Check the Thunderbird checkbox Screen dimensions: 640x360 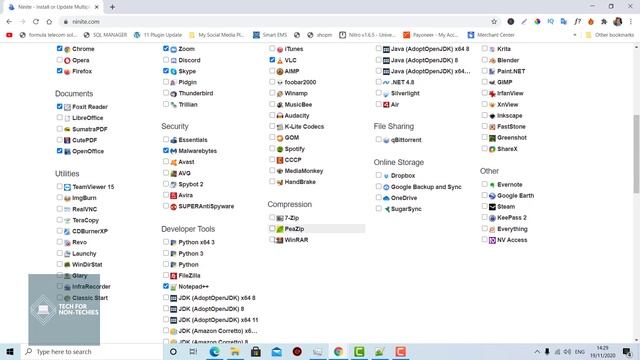166,93
